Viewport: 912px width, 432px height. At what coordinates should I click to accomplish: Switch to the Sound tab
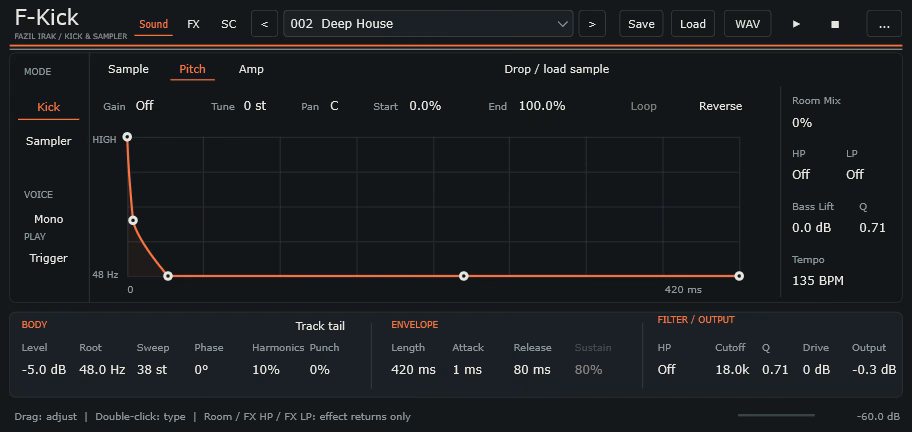(154, 24)
